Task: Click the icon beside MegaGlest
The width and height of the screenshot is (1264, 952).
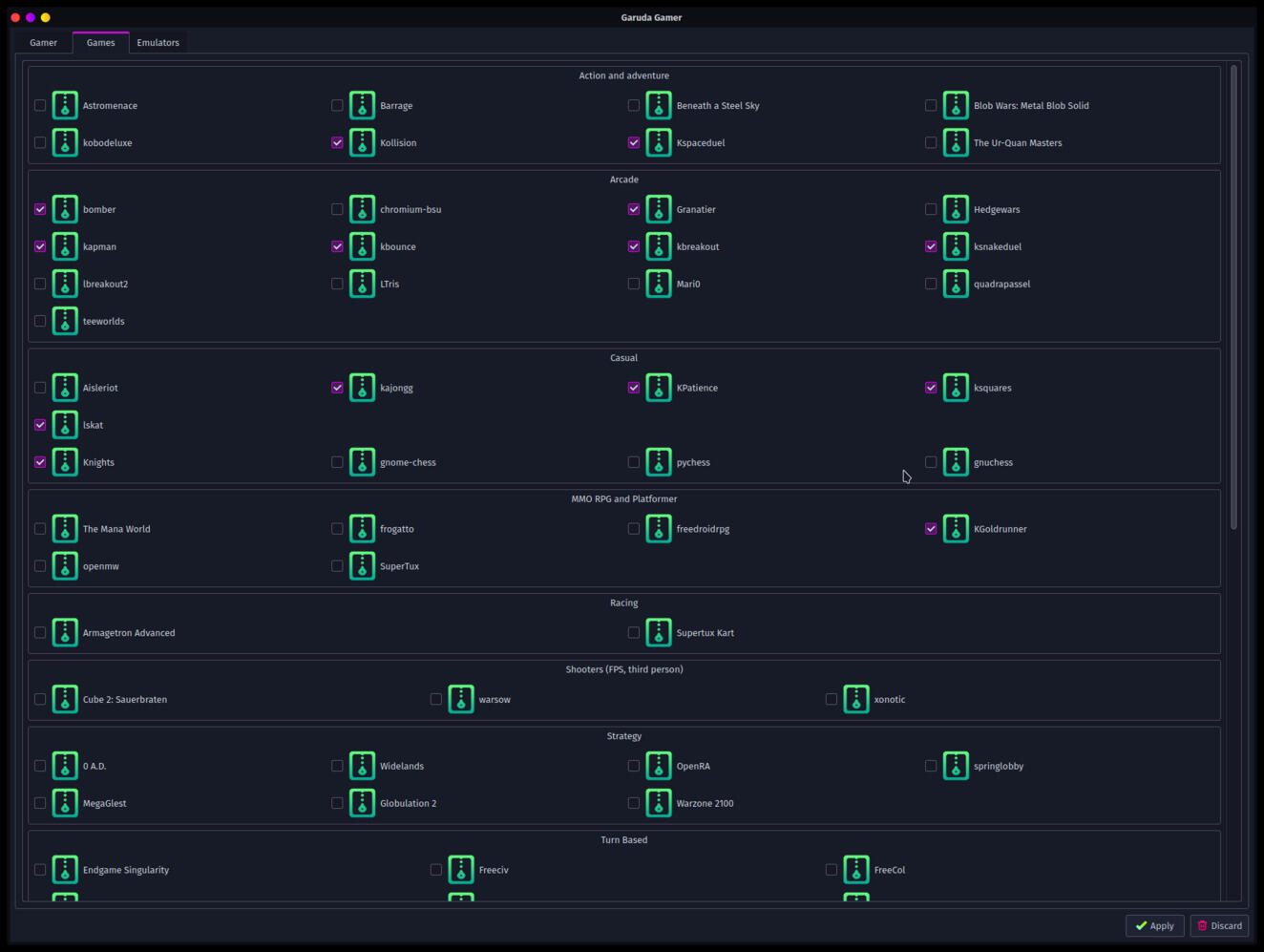Action: click(x=65, y=803)
